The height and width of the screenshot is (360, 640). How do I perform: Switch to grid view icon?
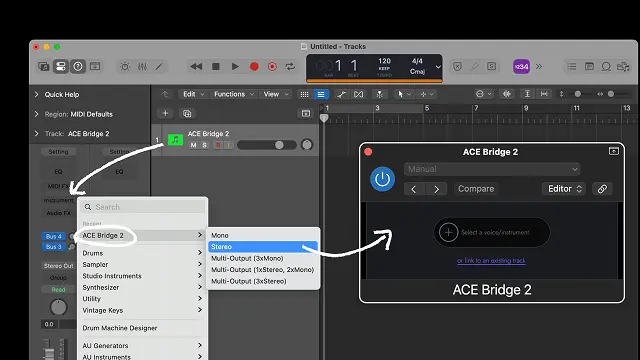pos(304,94)
